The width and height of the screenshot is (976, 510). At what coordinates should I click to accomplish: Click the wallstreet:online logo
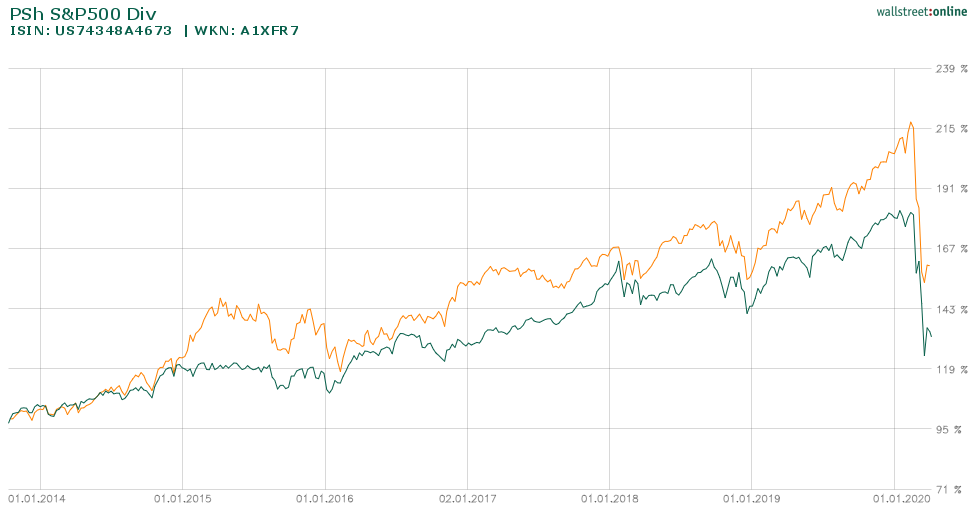[920, 11]
